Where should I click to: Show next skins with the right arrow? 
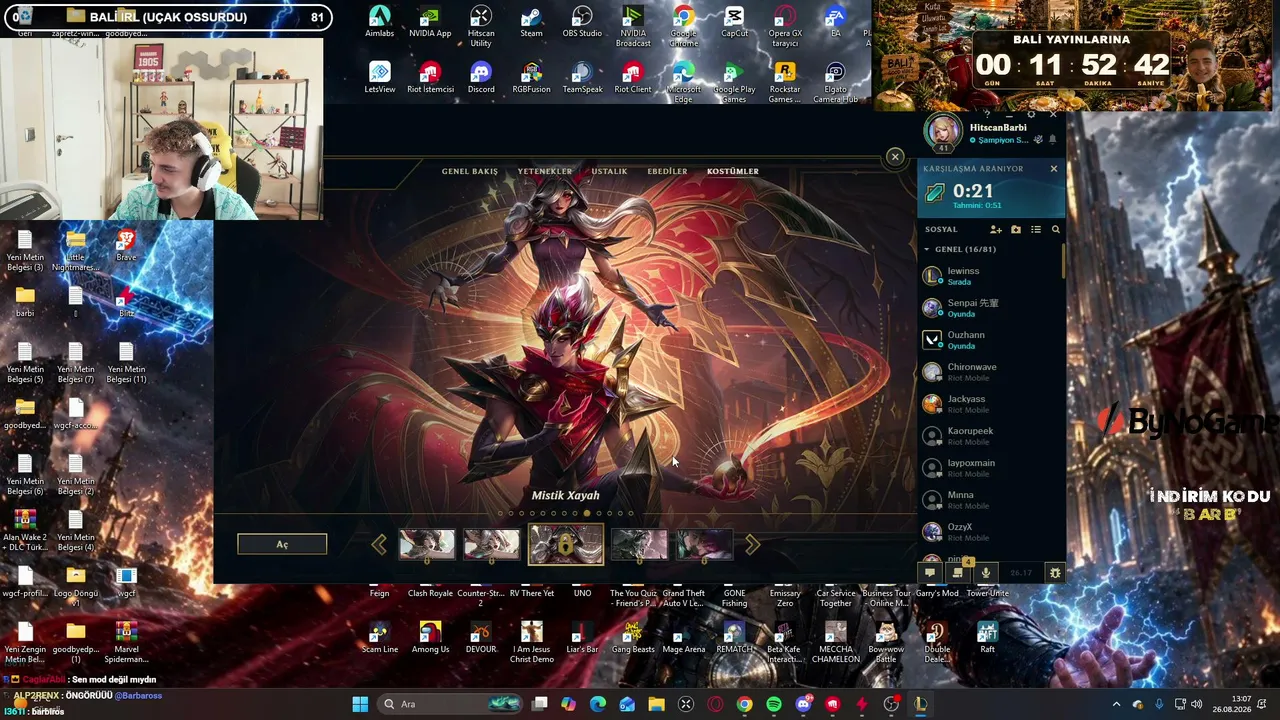pyautogui.click(x=752, y=544)
